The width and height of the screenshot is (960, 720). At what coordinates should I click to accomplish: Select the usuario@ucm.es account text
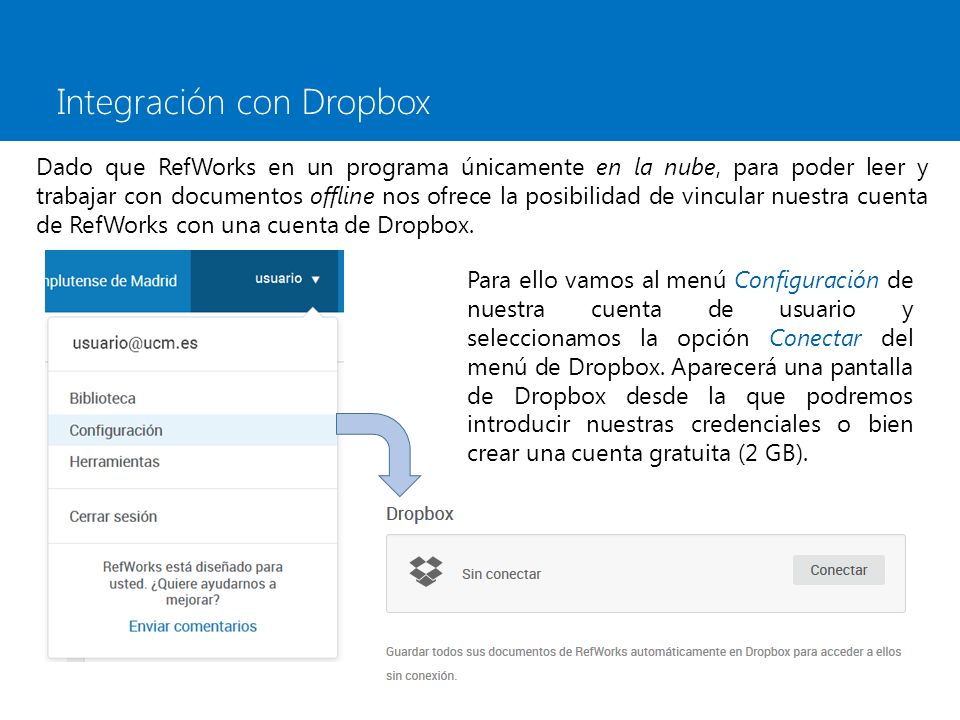click(x=135, y=343)
